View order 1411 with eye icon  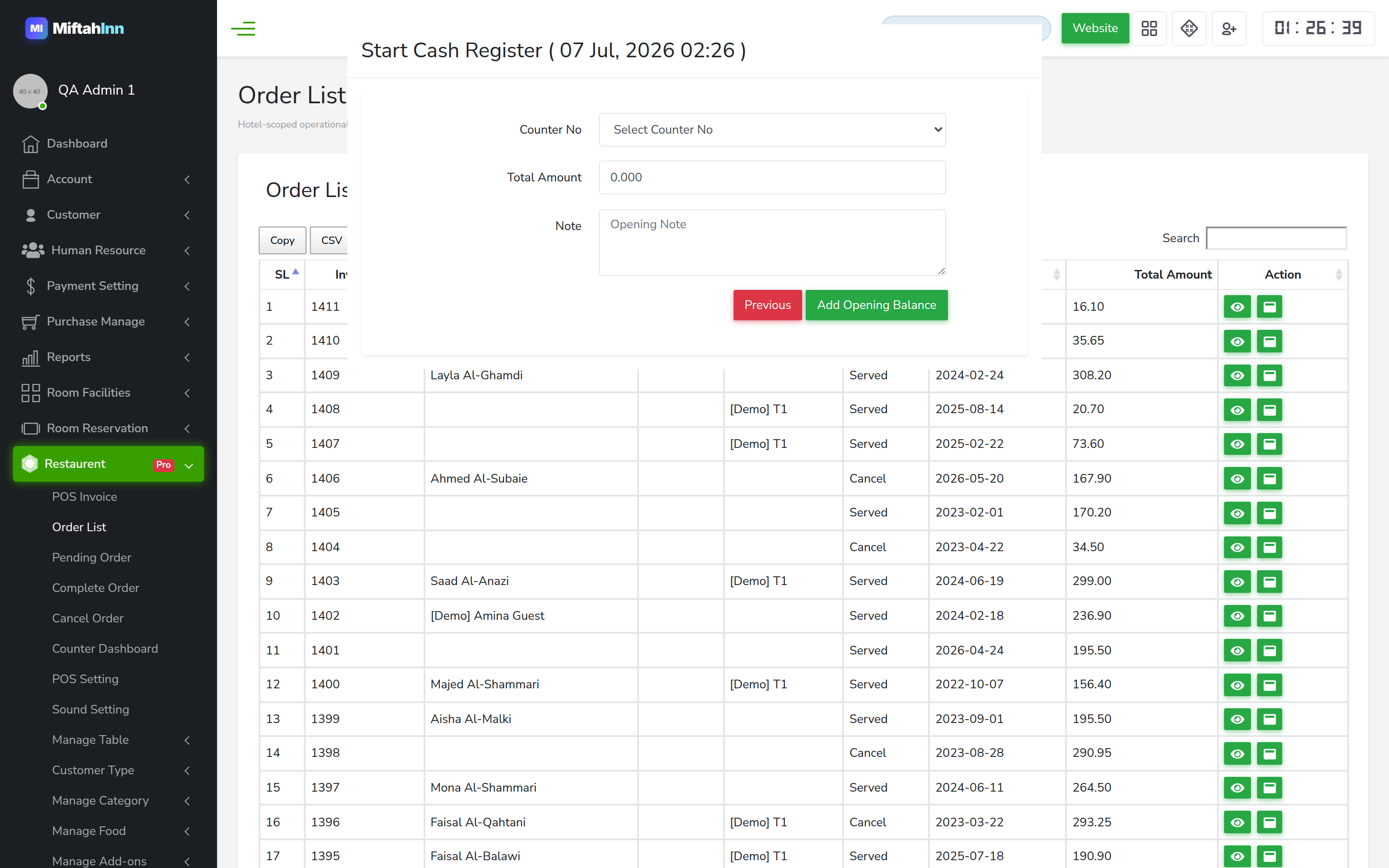(x=1237, y=306)
